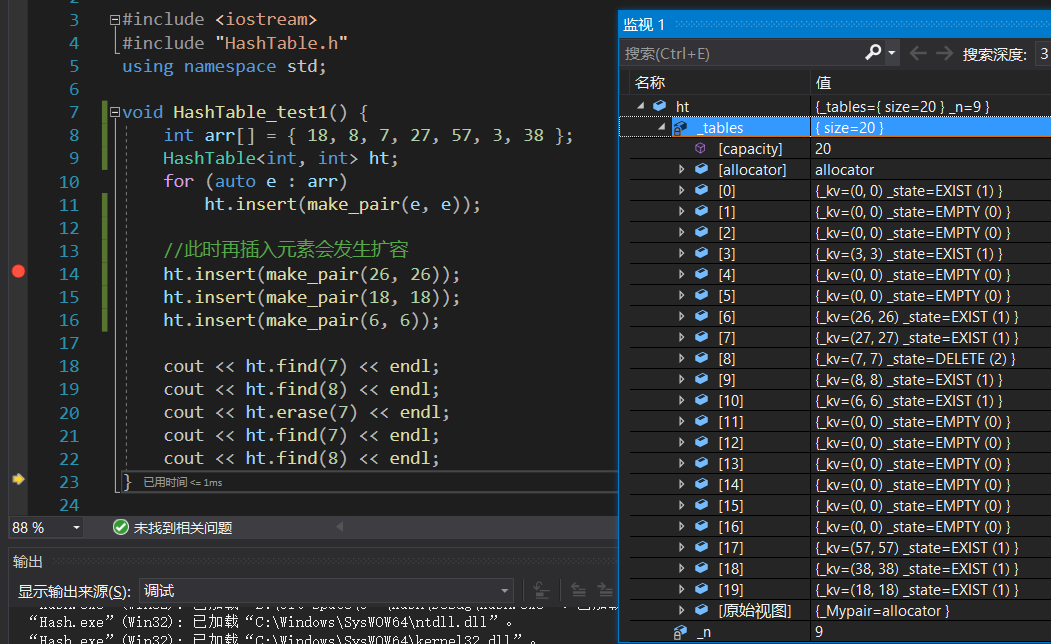
Task: Click the yellow execution arrow at line 23
Action: pos(18,479)
